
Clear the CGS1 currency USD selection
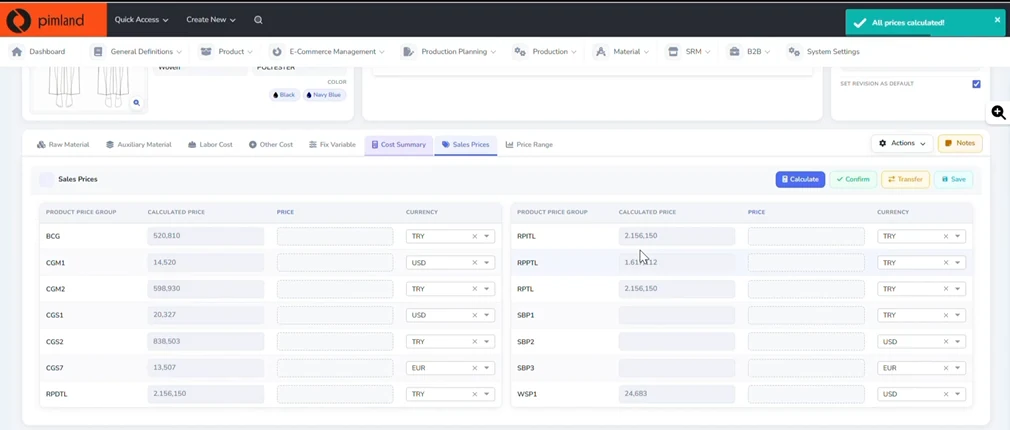[x=475, y=315]
